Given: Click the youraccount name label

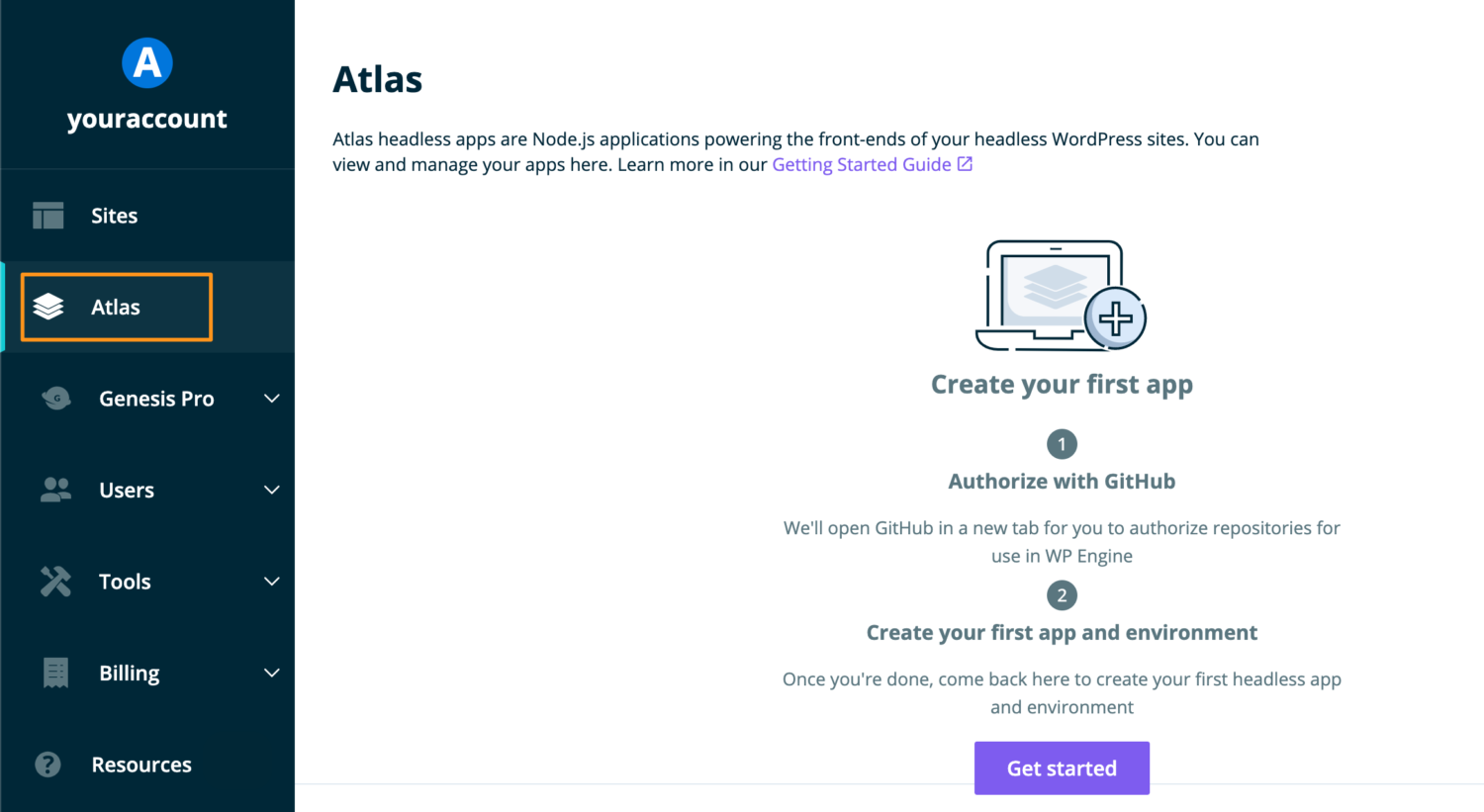Looking at the screenshot, I should click(146, 119).
